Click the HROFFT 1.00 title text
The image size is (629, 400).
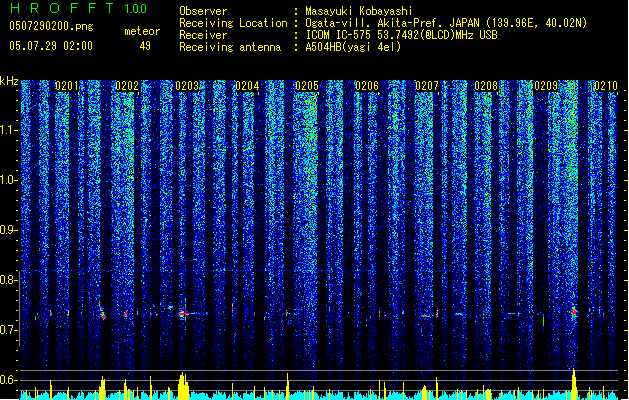coord(79,8)
